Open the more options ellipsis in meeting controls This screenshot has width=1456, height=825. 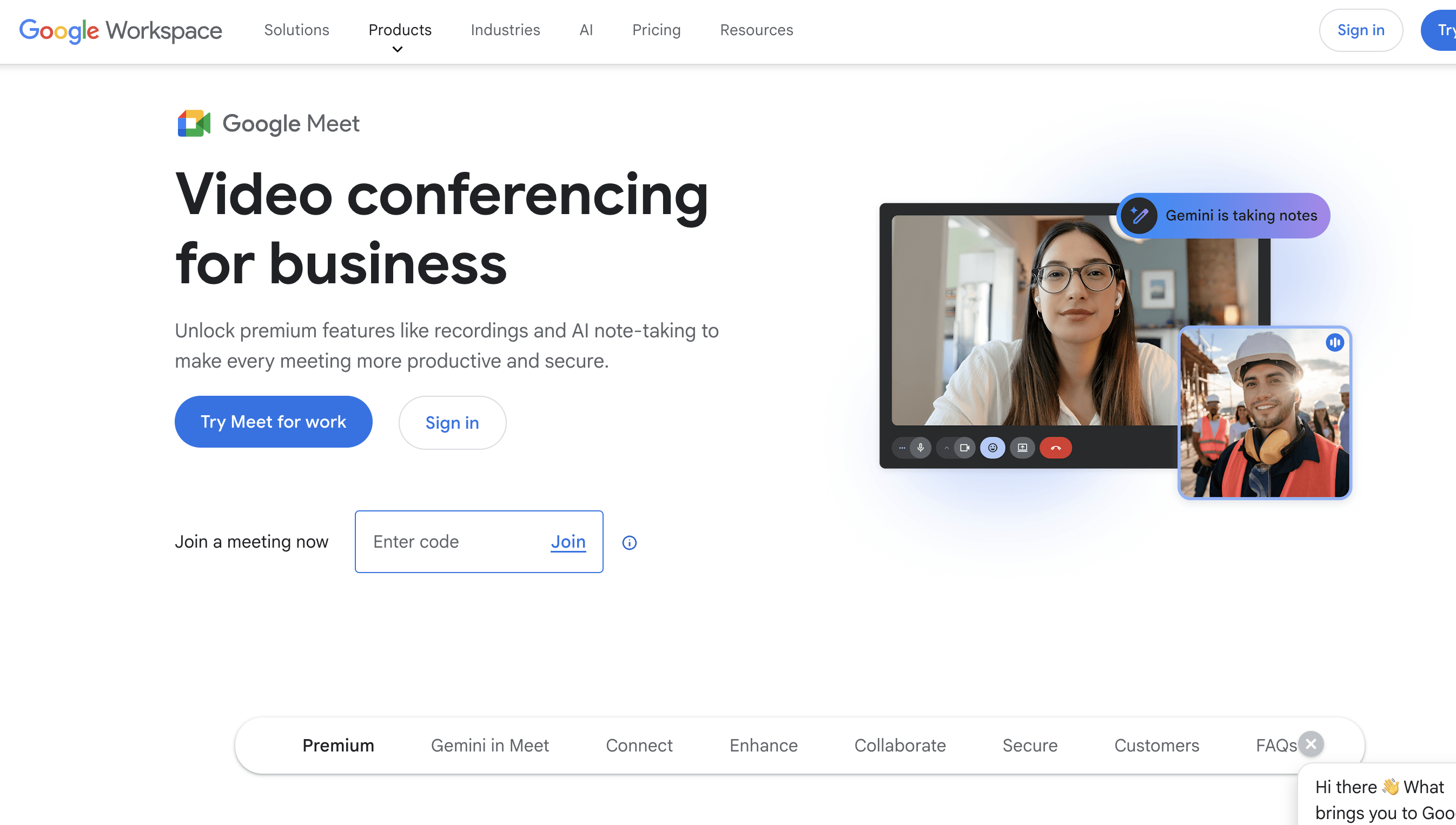coord(901,448)
